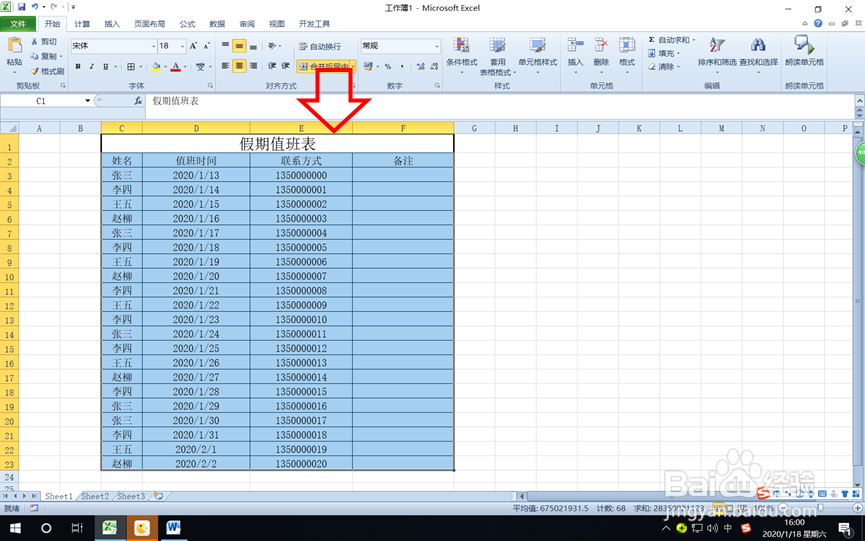Decrease font size with the smaller A icon

(x=206, y=46)
